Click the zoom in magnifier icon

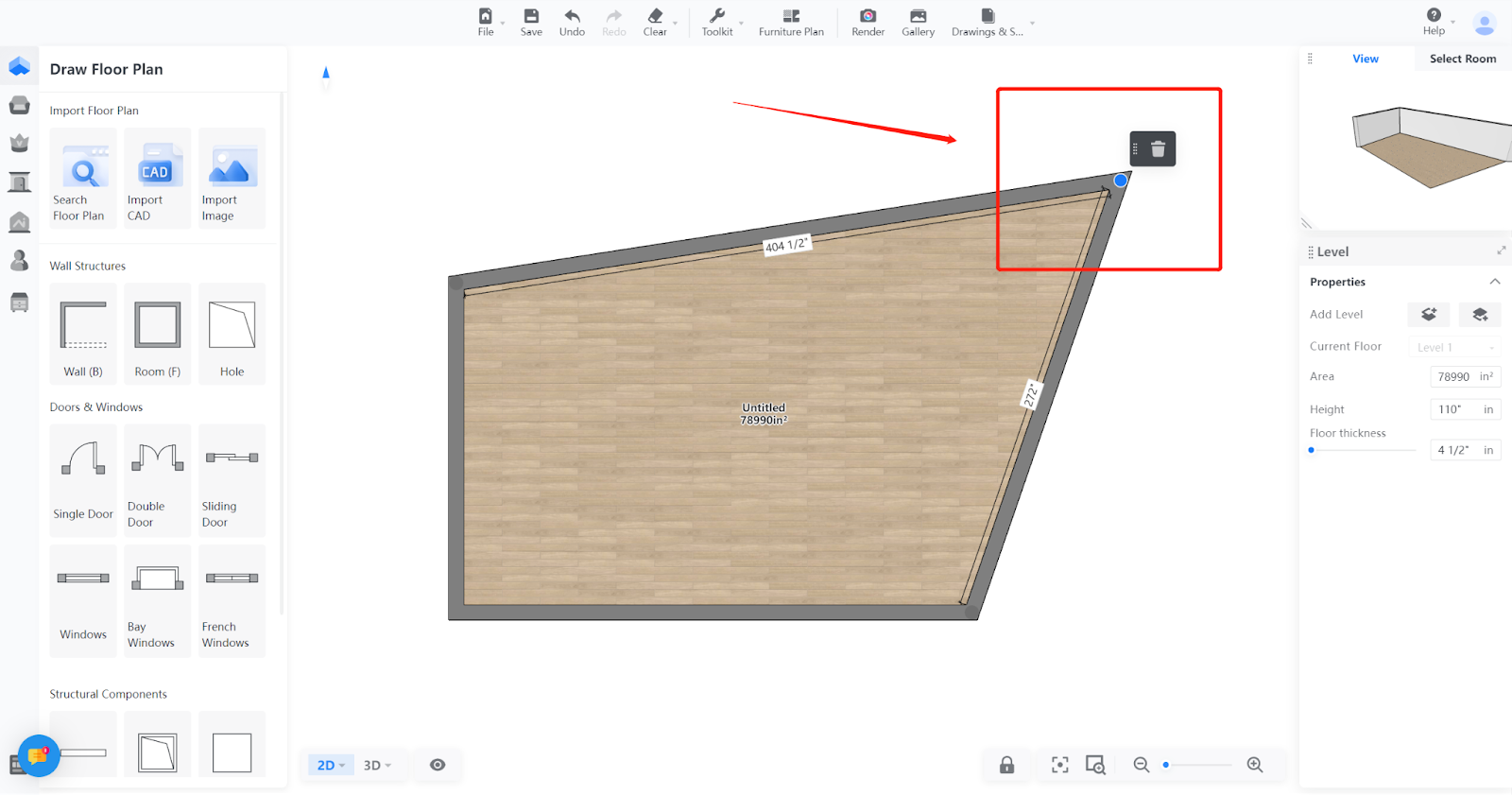(1254, 765)
